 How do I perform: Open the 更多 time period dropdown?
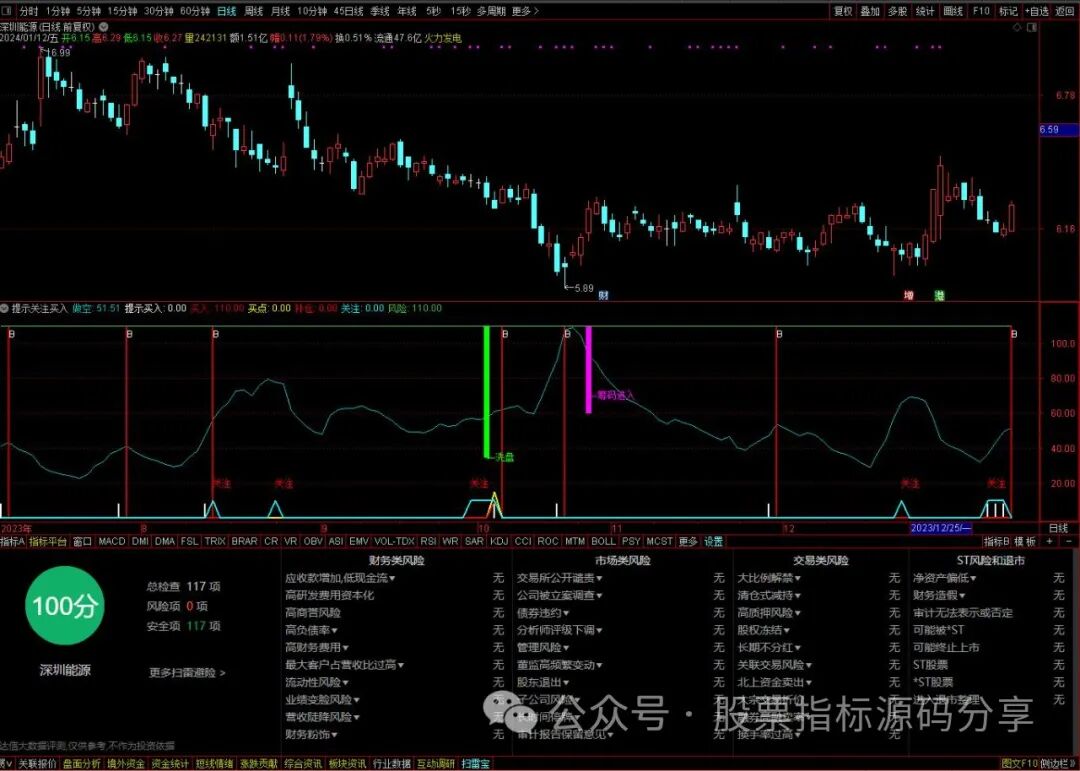click(x=526, y=11)
